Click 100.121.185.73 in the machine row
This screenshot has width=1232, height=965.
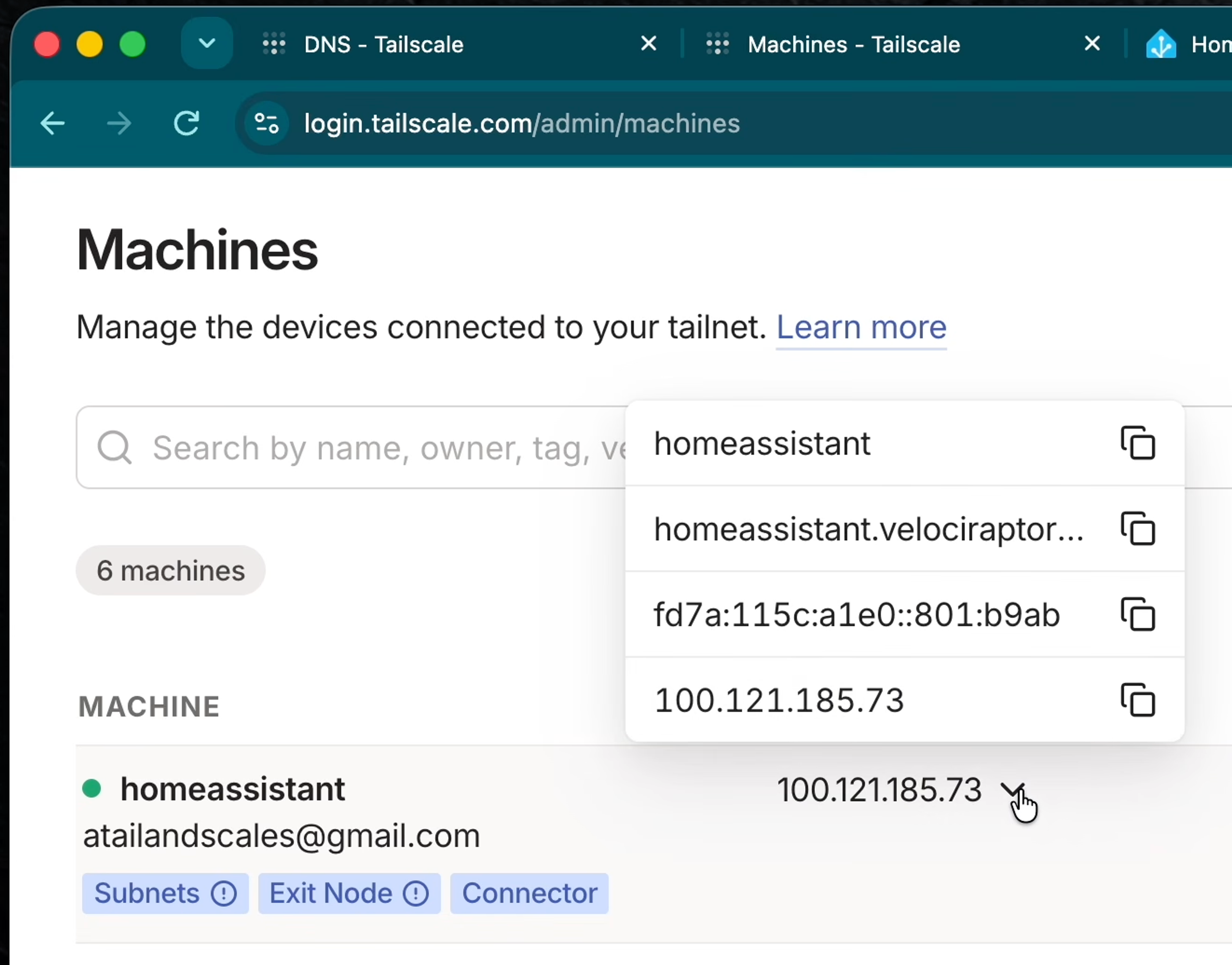879,789
